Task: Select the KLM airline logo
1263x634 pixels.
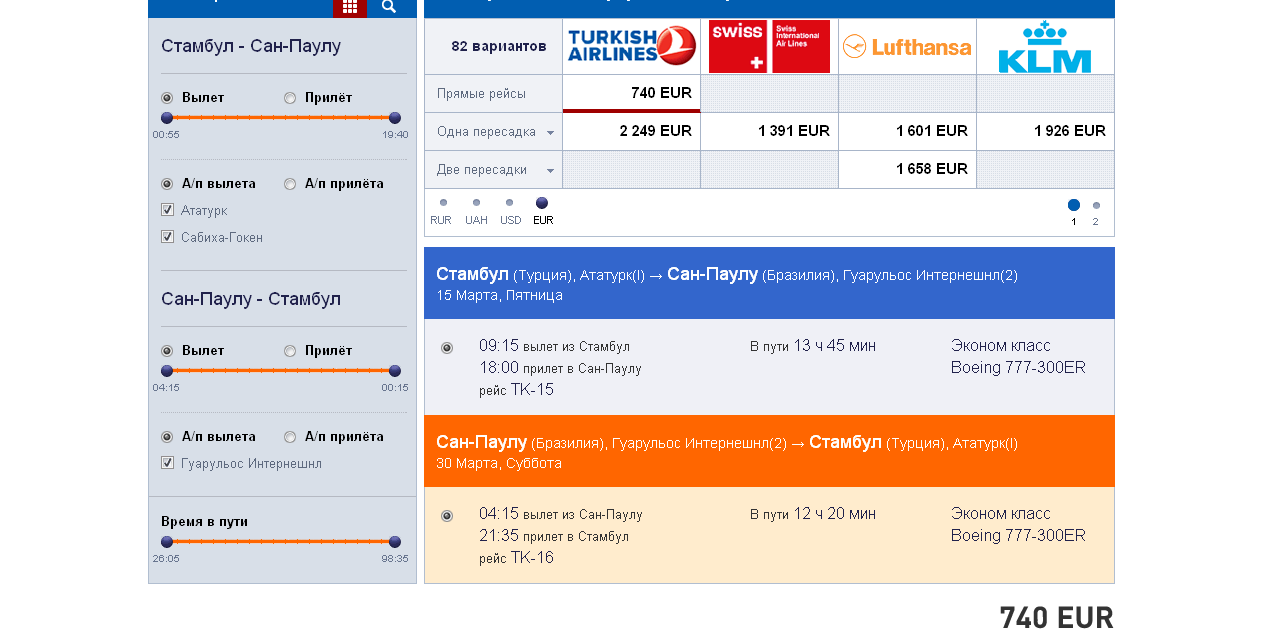Action: pos(1045,46)
